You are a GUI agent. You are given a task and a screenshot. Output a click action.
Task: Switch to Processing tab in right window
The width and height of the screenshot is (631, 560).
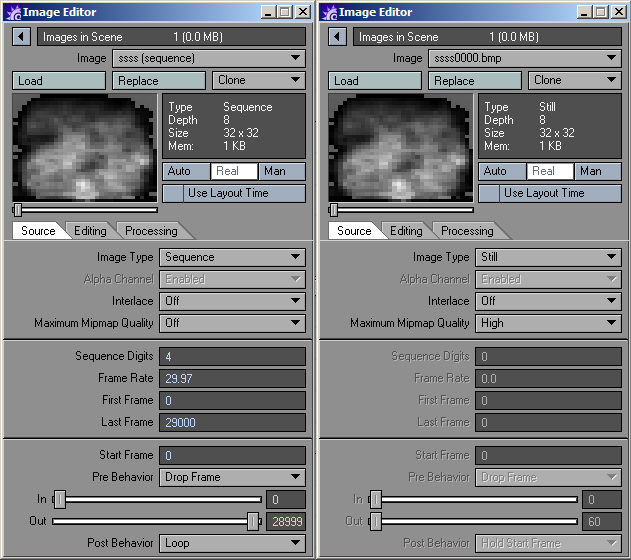tap(467, 231)
